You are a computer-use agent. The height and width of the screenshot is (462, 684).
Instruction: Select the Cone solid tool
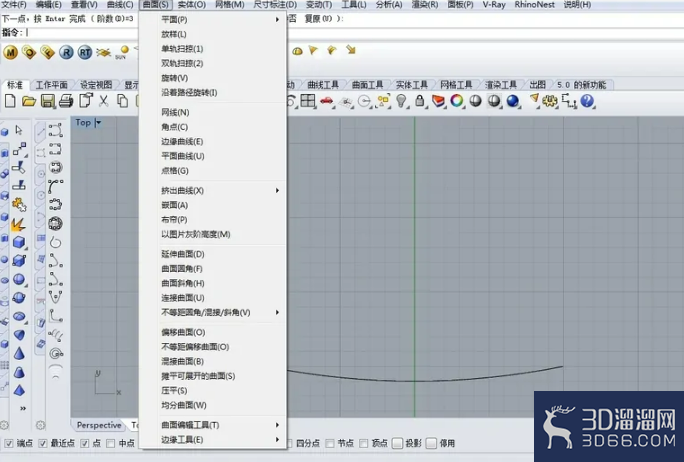pos(19,353)
